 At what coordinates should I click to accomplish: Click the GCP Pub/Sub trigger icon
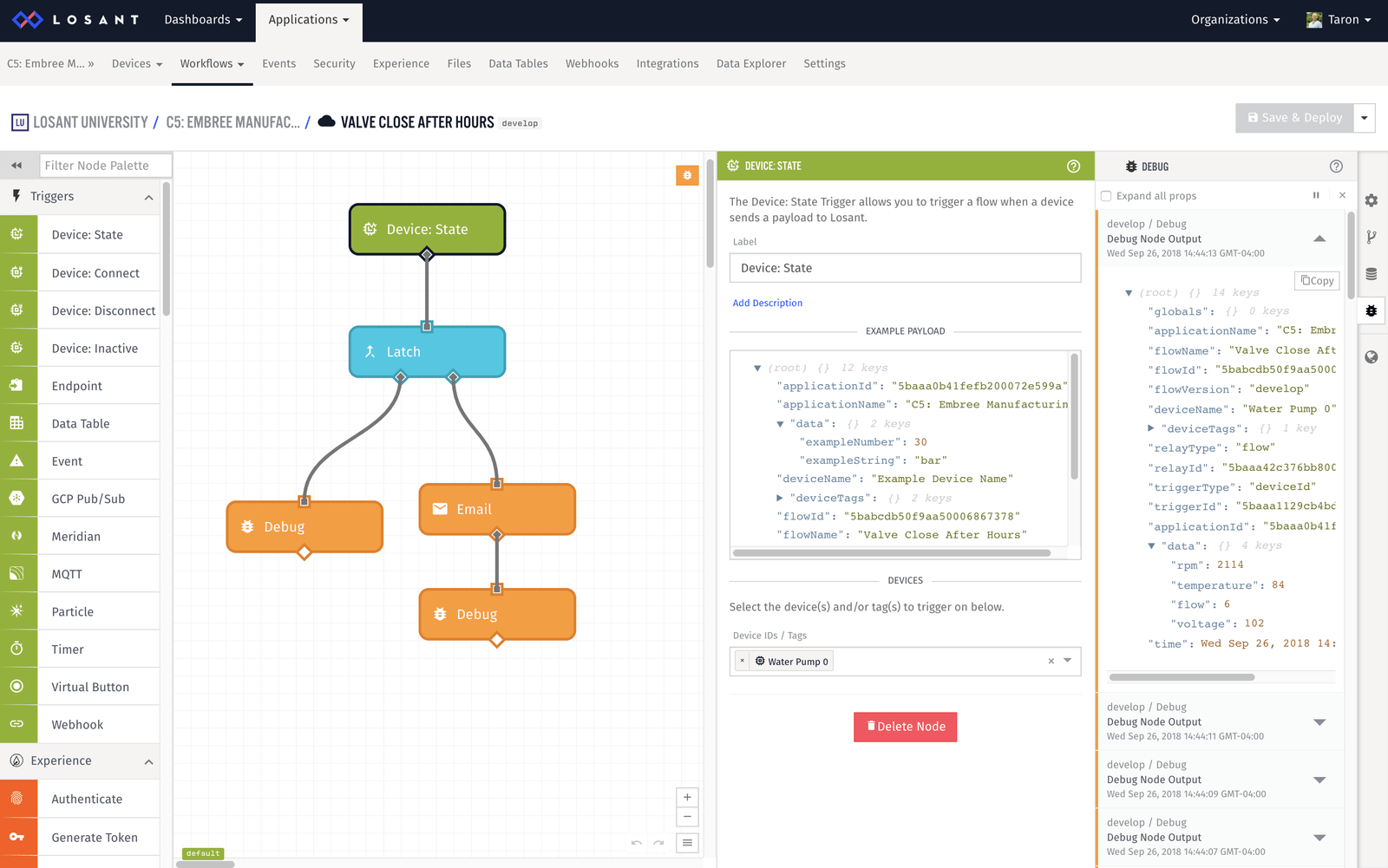[x=17, y=499]
